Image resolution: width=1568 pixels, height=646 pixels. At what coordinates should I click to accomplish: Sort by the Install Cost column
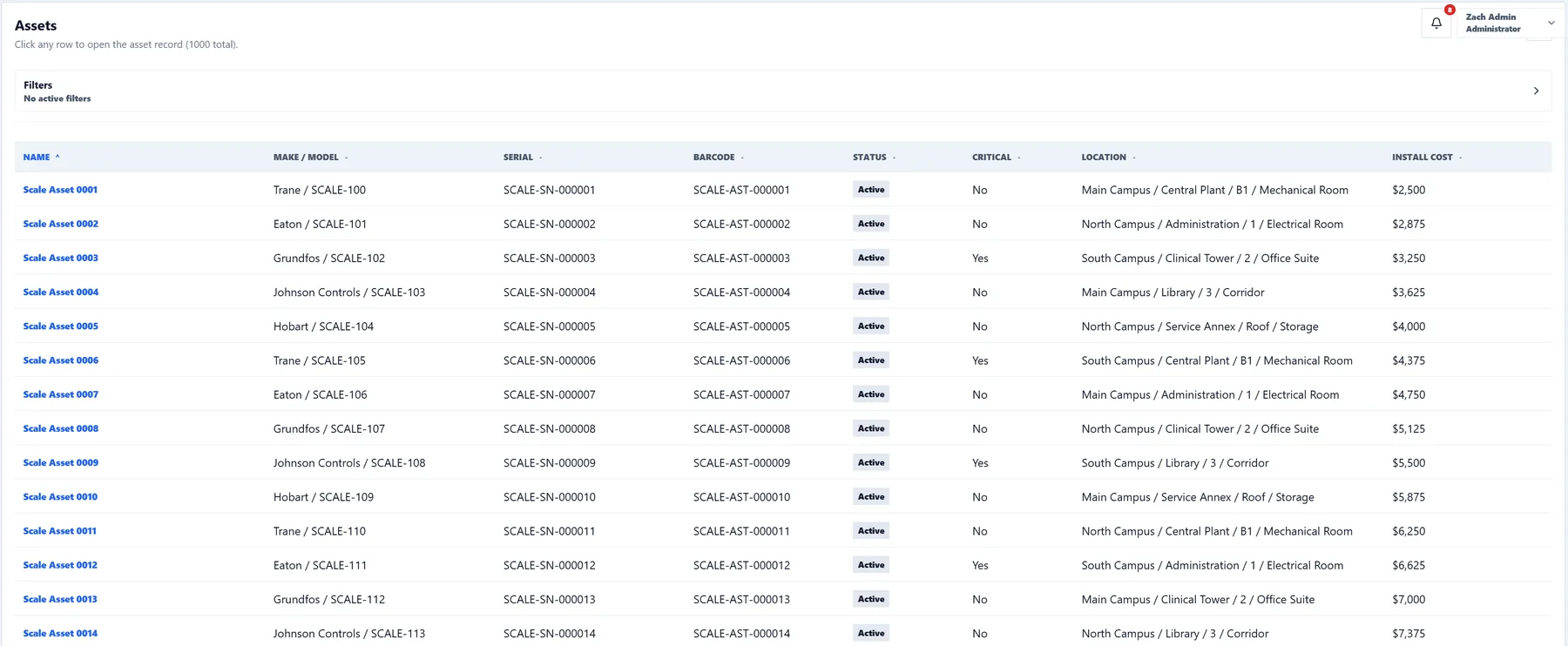[1427, 158]
